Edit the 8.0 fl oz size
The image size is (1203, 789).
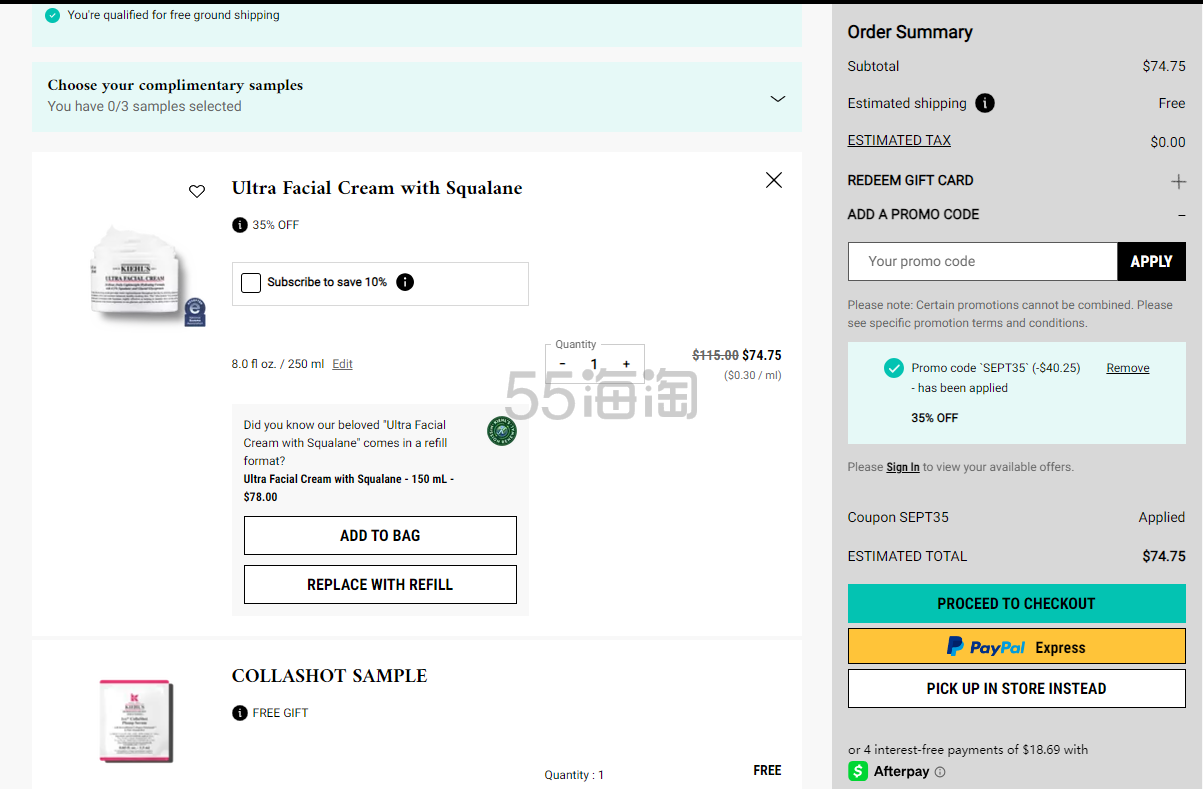tap(343, 364)
